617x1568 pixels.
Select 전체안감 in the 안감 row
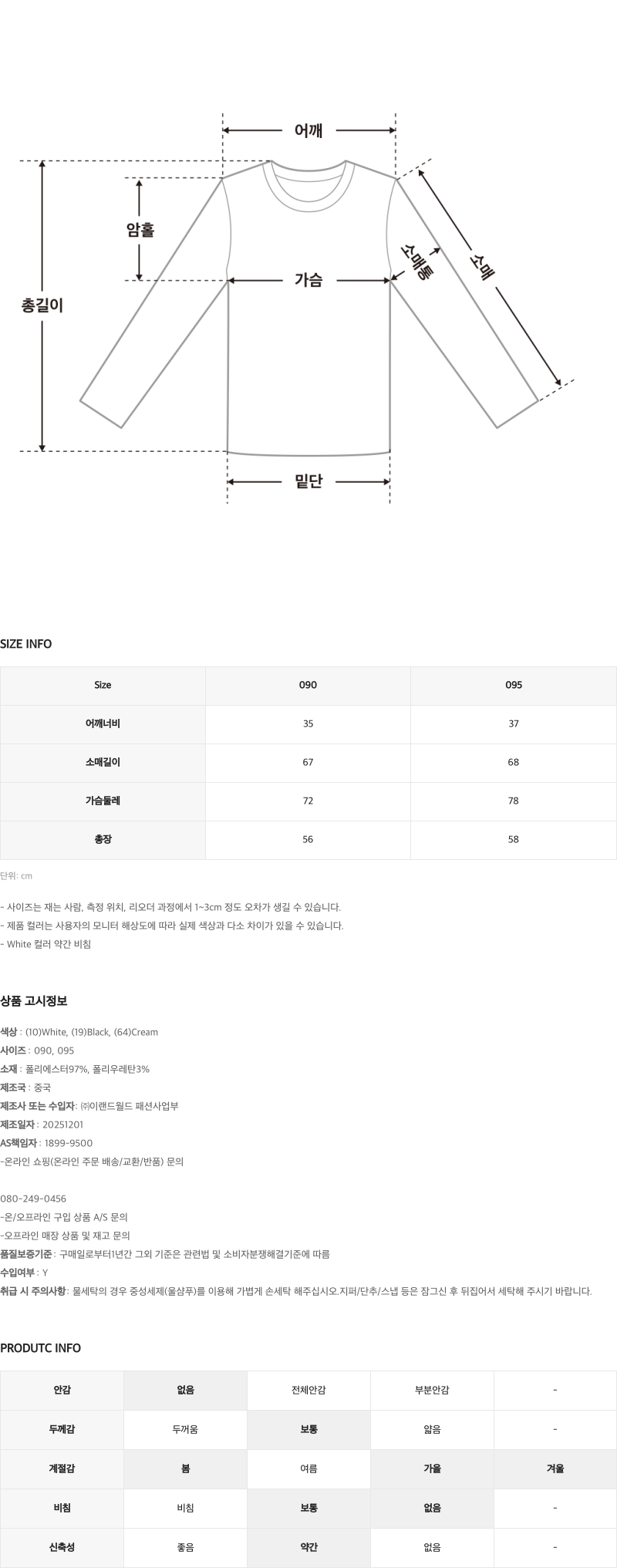[x=308, y=1390]
